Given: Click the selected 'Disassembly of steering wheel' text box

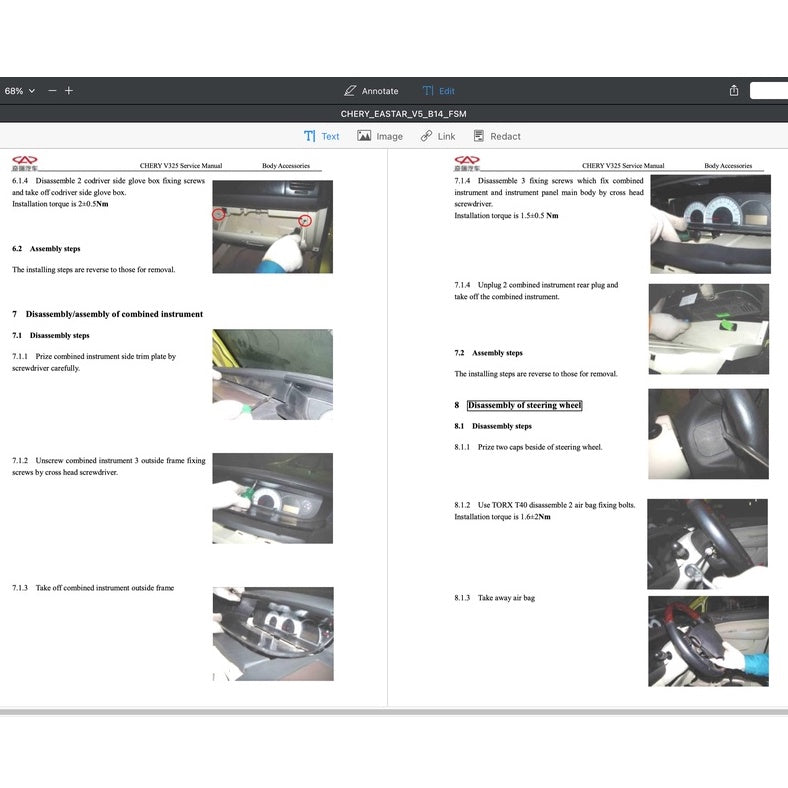Looking at the screenshot, I should (524, 405).
